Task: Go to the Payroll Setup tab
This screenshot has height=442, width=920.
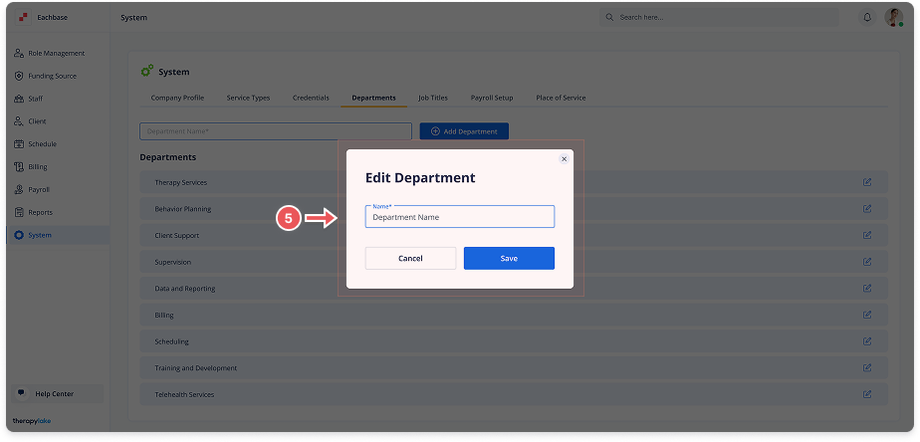Action: (x=492, y=98)
